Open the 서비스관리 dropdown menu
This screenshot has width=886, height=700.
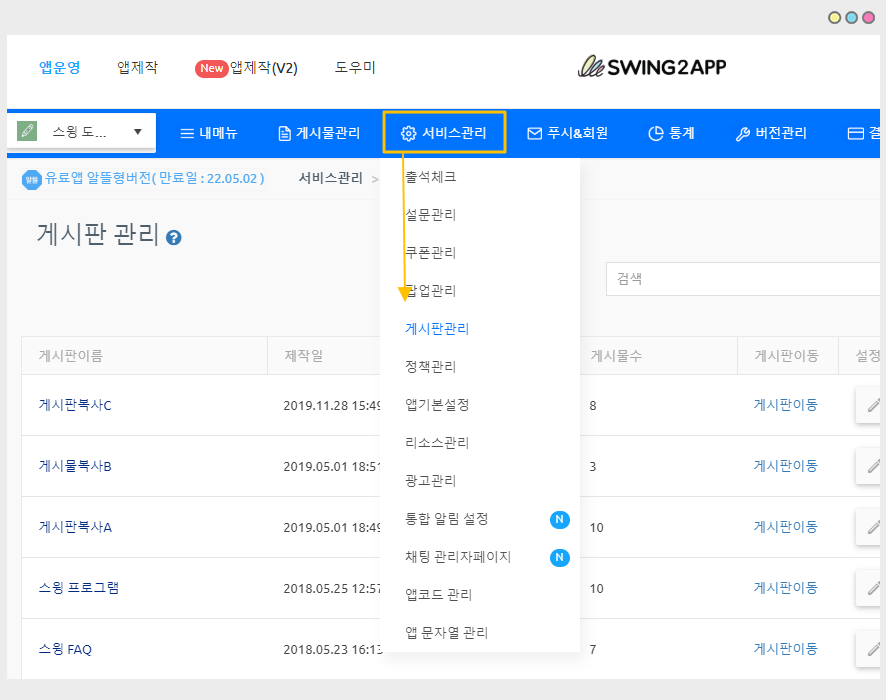[444, 133]
